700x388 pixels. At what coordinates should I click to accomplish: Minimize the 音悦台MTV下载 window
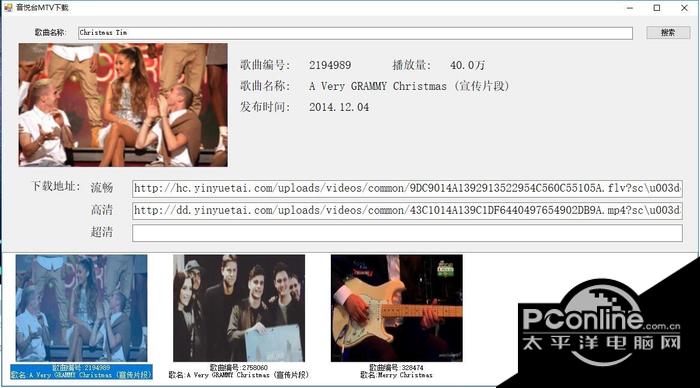click(x=630, y=8)
